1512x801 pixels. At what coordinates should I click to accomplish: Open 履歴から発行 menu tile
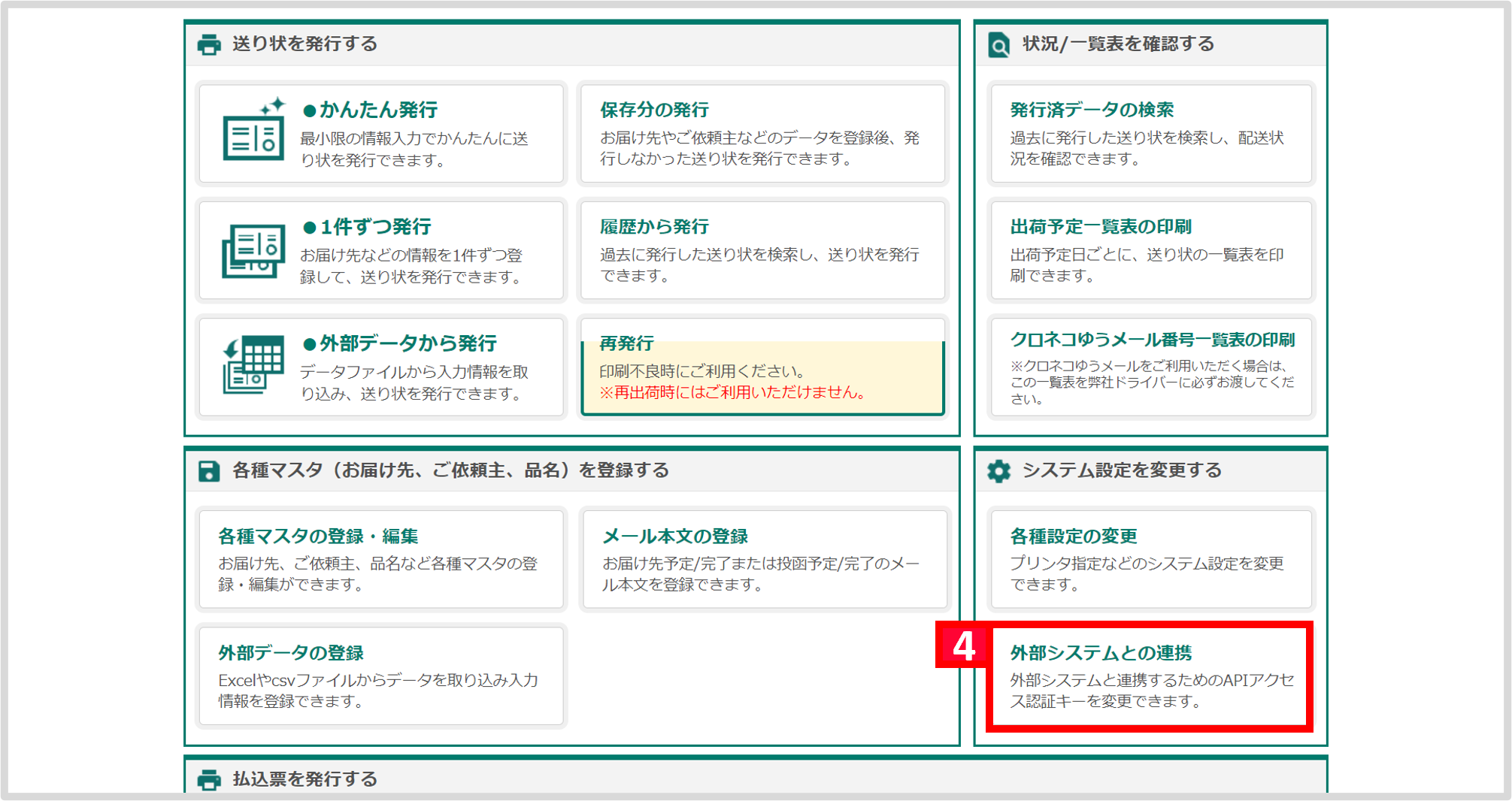pyautogui.click(x=762, y=250)
